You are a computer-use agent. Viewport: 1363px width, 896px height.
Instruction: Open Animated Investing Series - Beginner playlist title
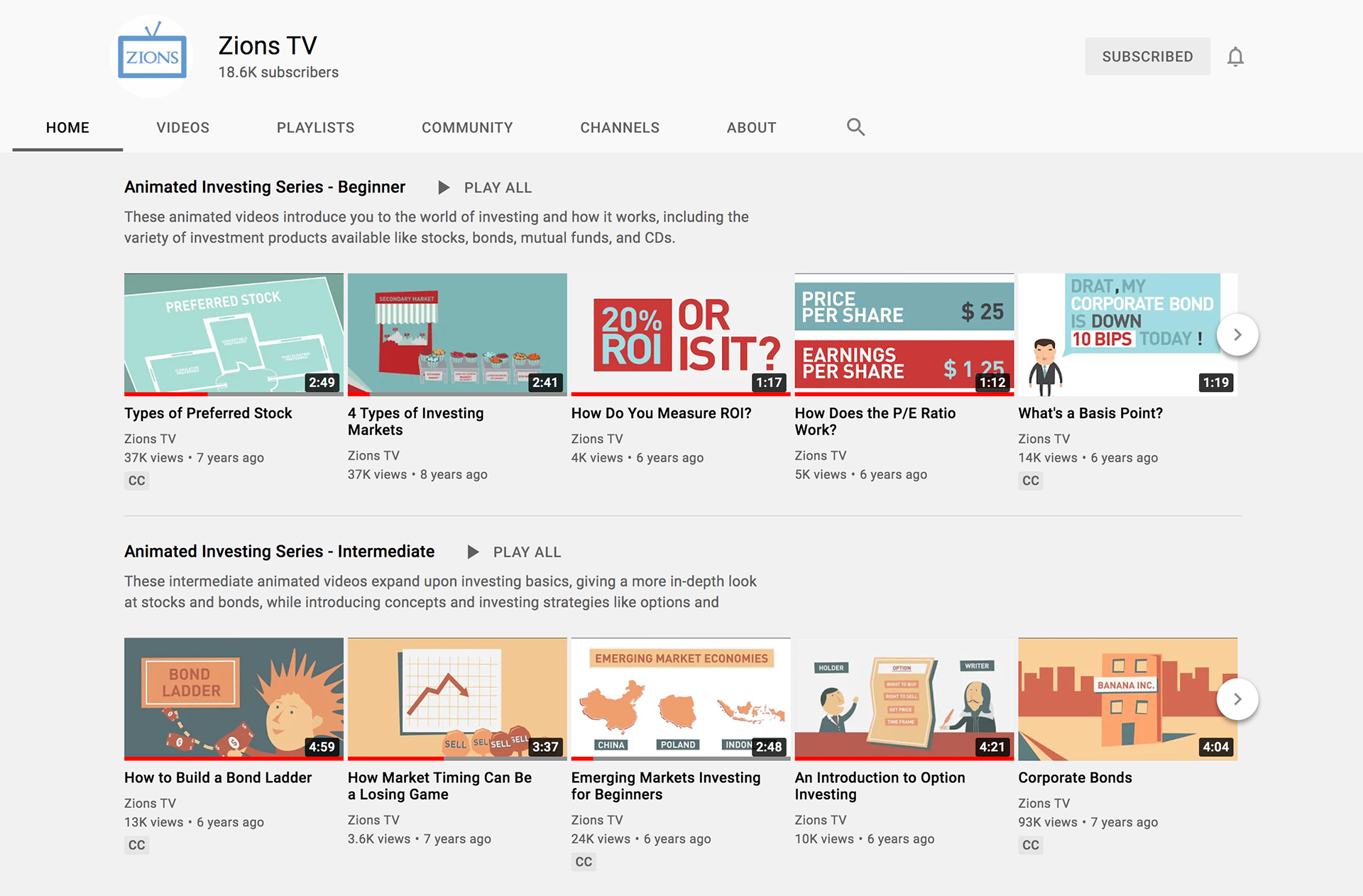[x=265, y=187]
